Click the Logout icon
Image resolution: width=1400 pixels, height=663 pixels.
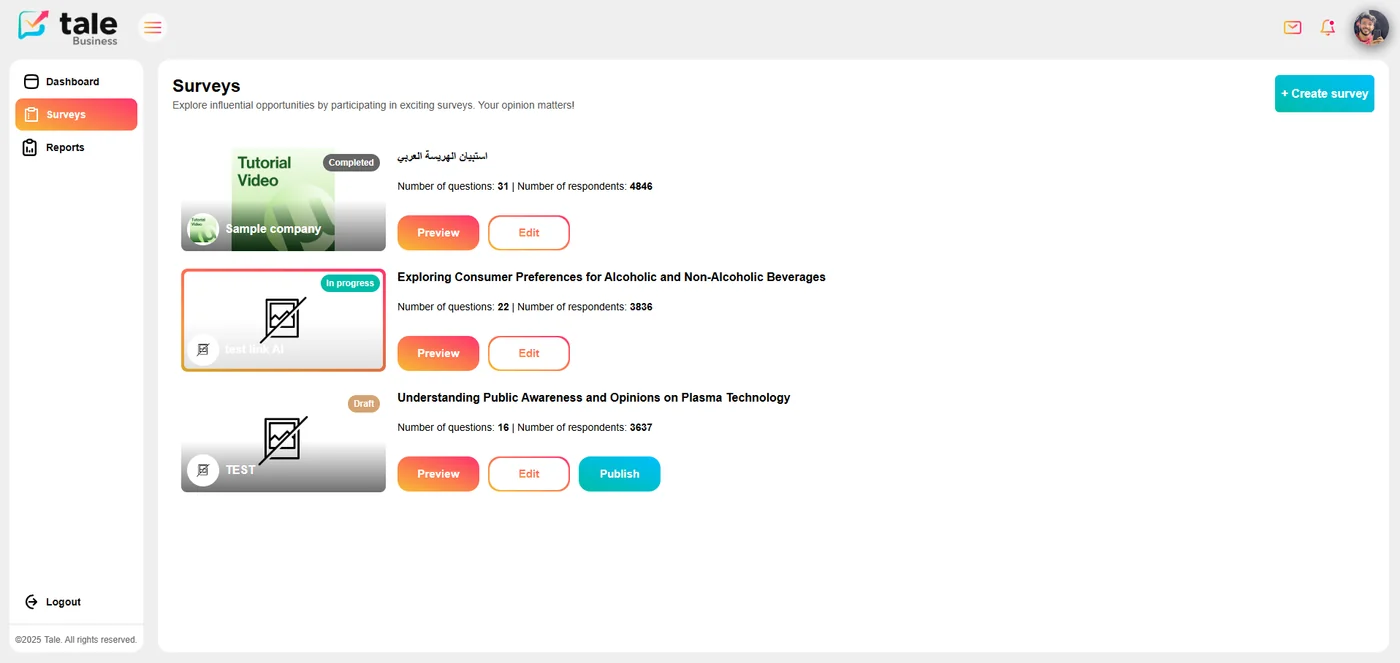tap(31, 602)
